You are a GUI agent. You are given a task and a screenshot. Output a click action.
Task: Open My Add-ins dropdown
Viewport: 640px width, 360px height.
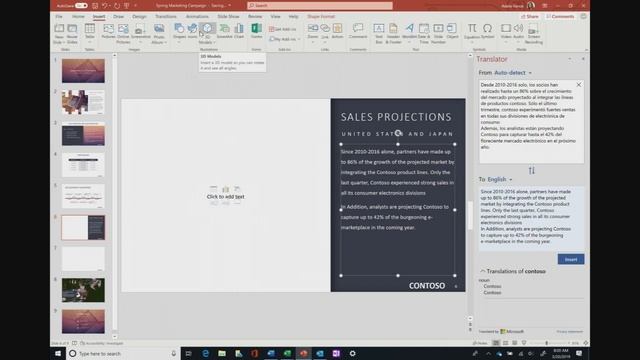tap(284, 39)
